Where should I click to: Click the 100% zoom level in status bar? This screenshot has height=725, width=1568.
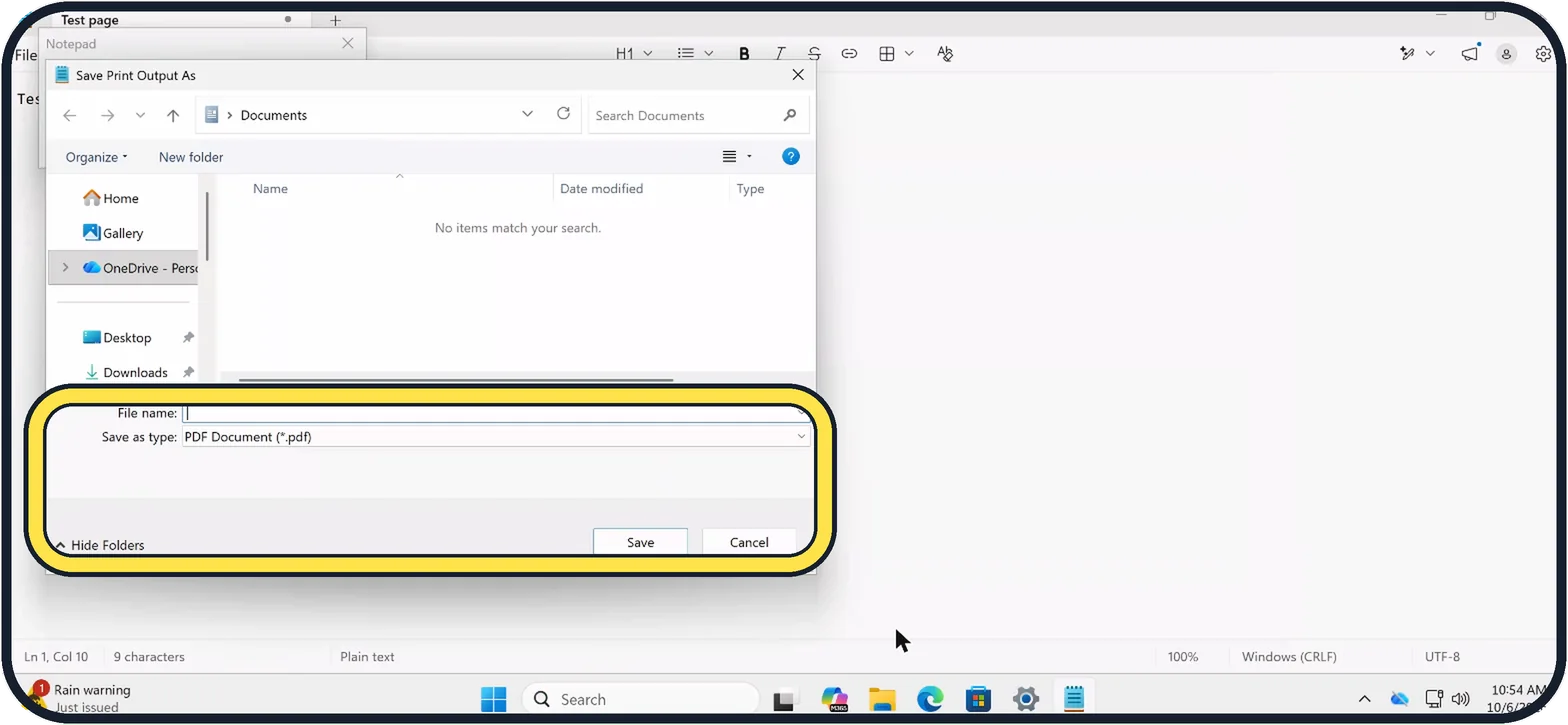pyautogui.click(x=1183, y=657)
